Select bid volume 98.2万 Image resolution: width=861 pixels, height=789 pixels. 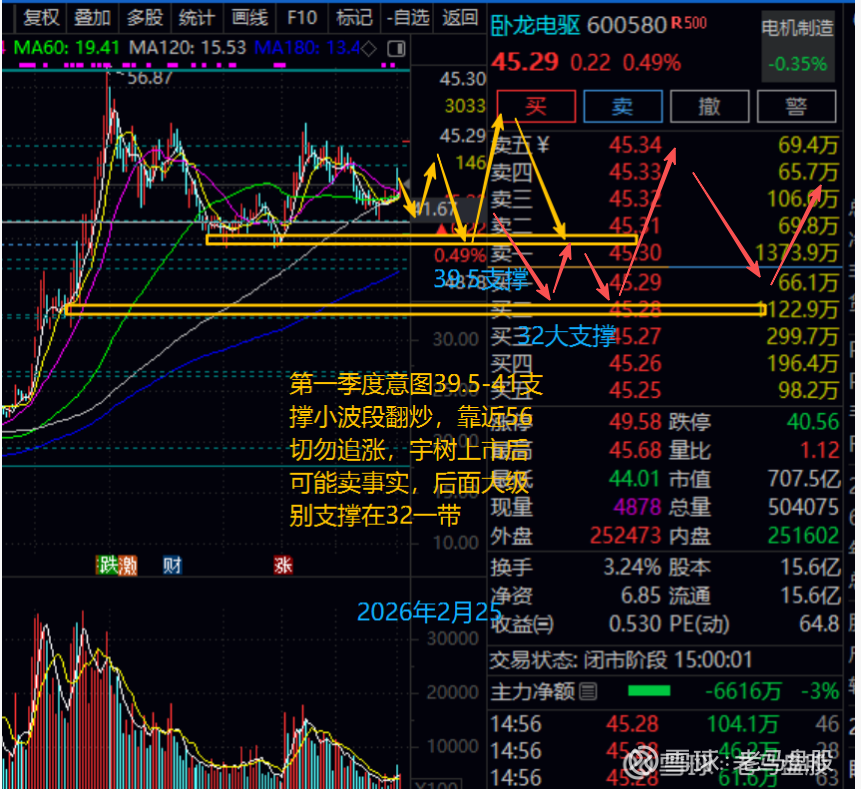[808, 390]
